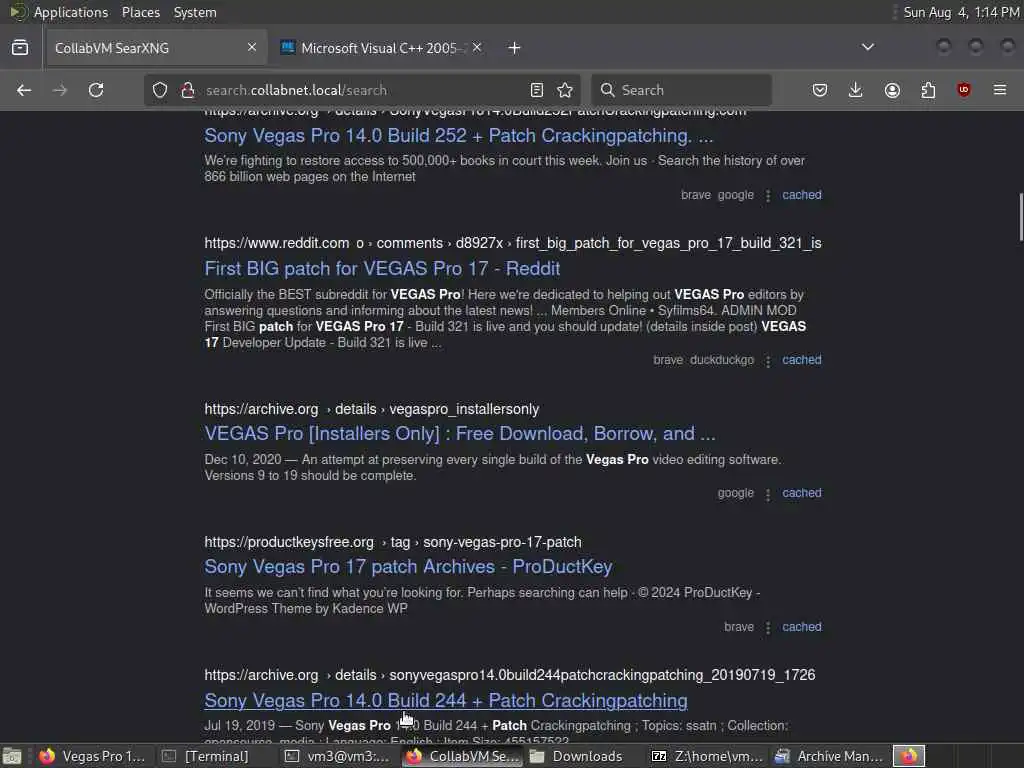Image resolution: width=1024 pixels, height=768 pixels.
Task: Show desktop via taskbar corner icon
Action: click(11, 756)
